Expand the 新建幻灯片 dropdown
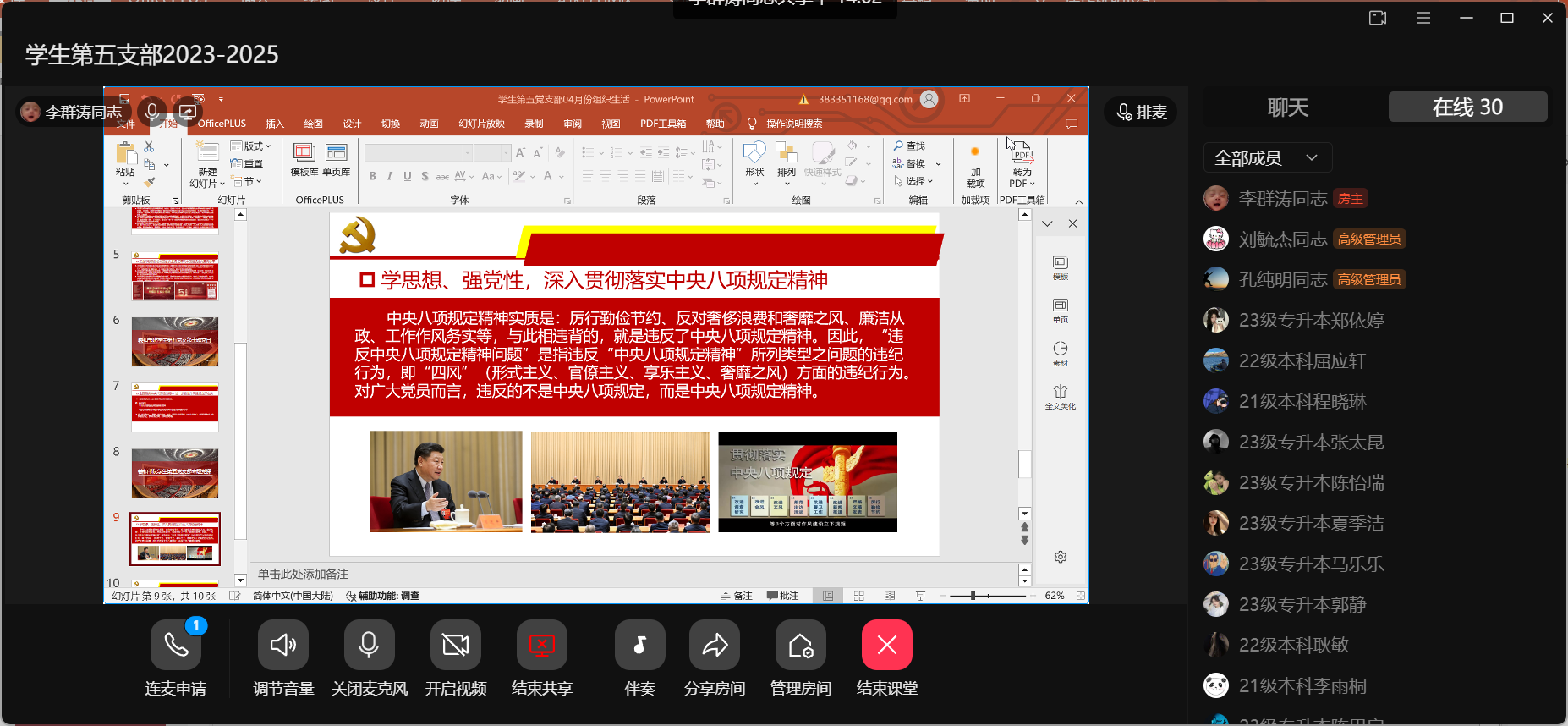The height and width of the screenshot is (726, 1568). click(207, 183)
